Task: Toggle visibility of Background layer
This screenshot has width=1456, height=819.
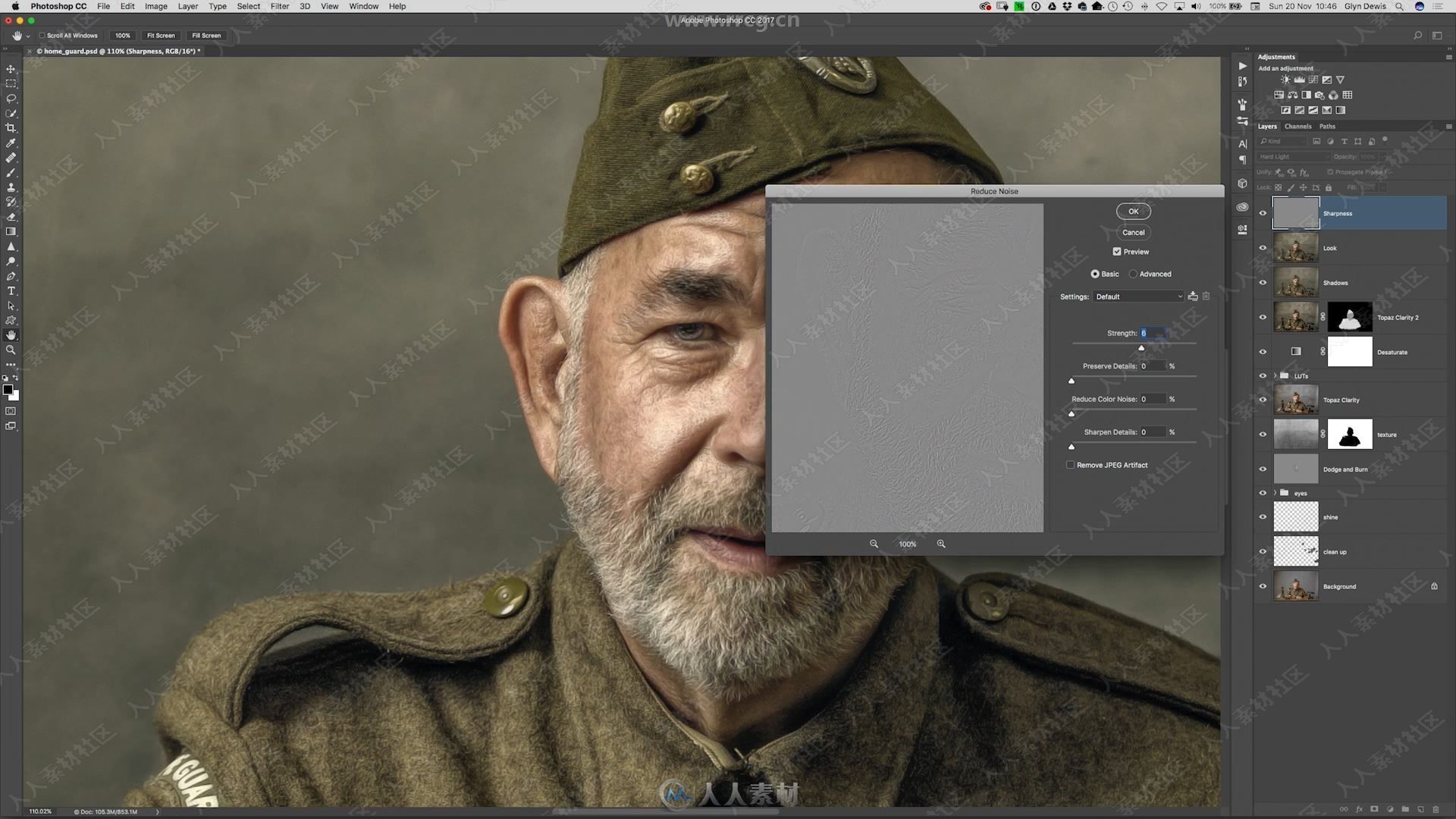Action: (1263, 586)
